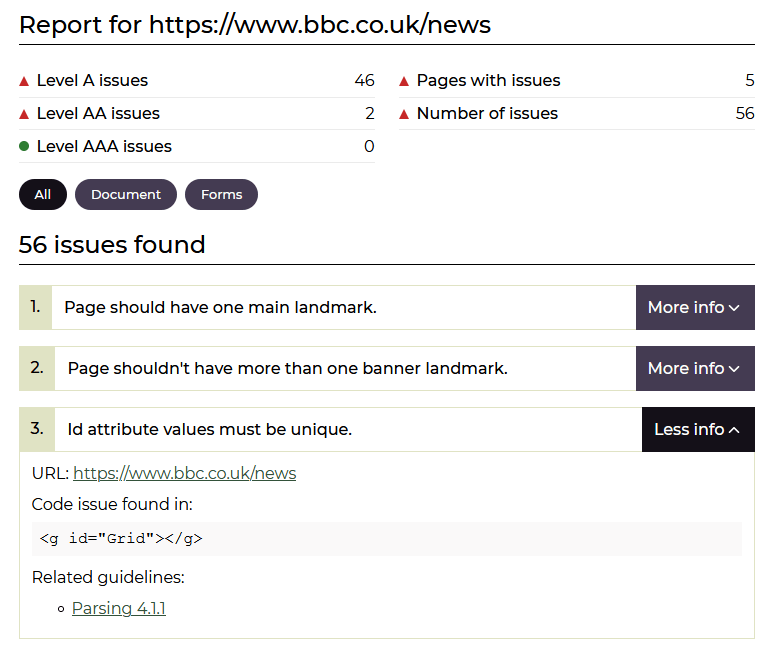
Task: Click the Level AAA count value 0
Action: click(x=369, y=146)
